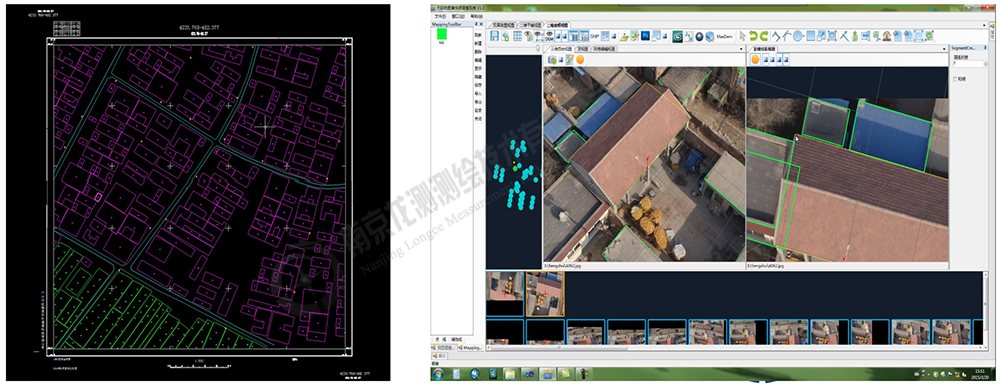Viewport: 1000px width, 384px height.
Task: Click the clock in the system tray
Action: point(980,374)
